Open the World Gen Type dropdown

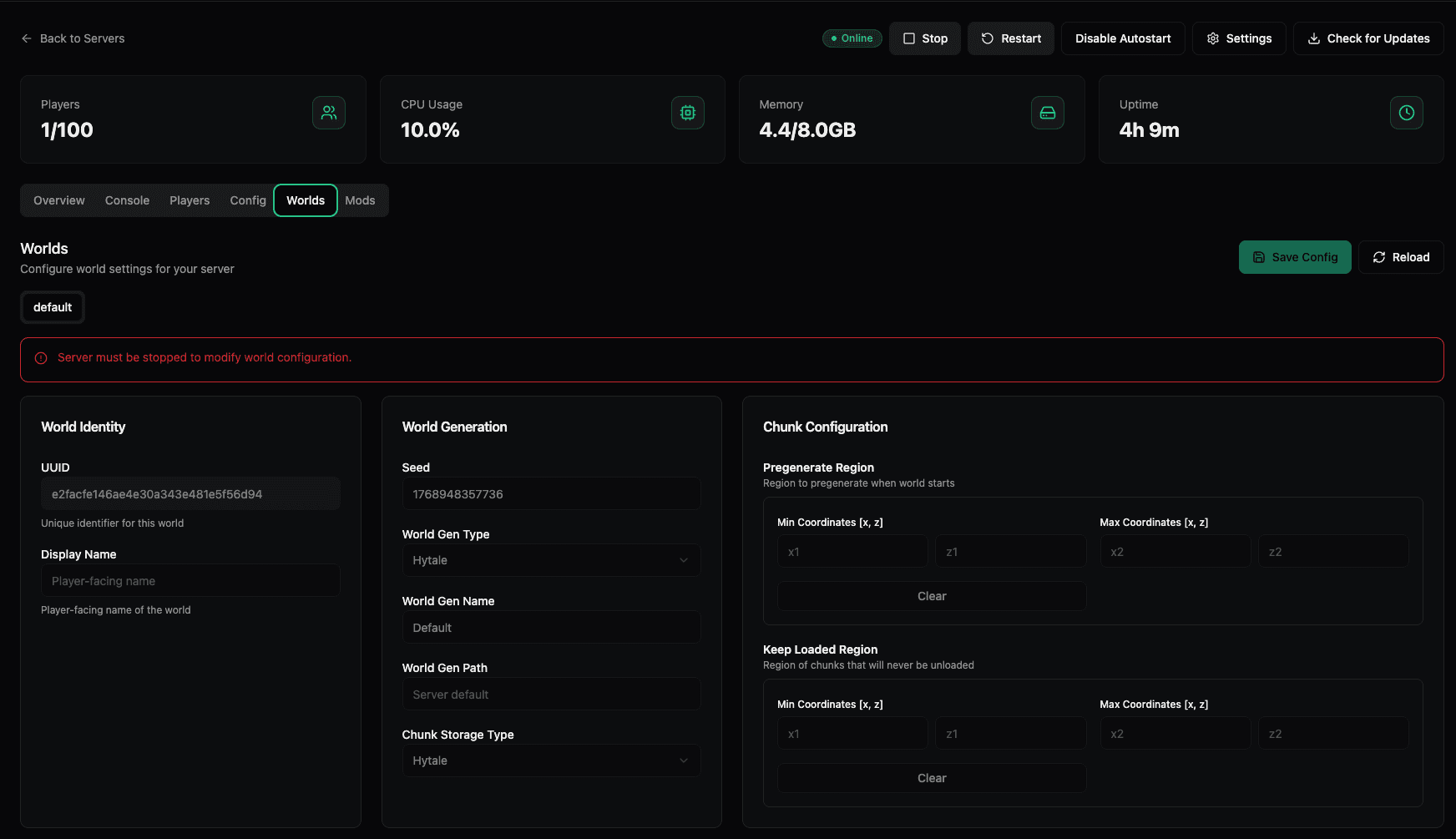coord(551,560)
